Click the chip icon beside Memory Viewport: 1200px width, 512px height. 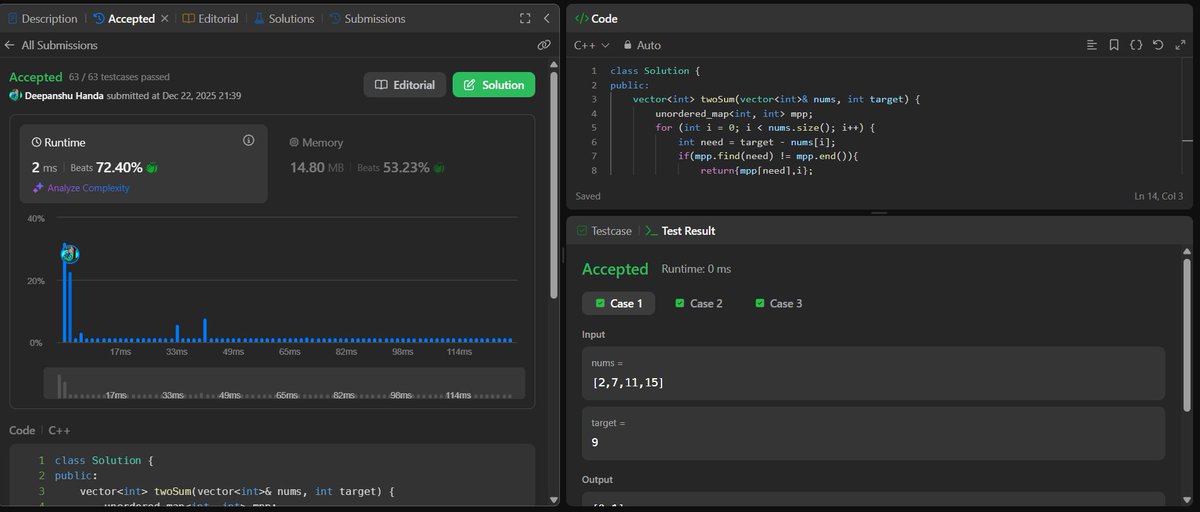(294, 143)
